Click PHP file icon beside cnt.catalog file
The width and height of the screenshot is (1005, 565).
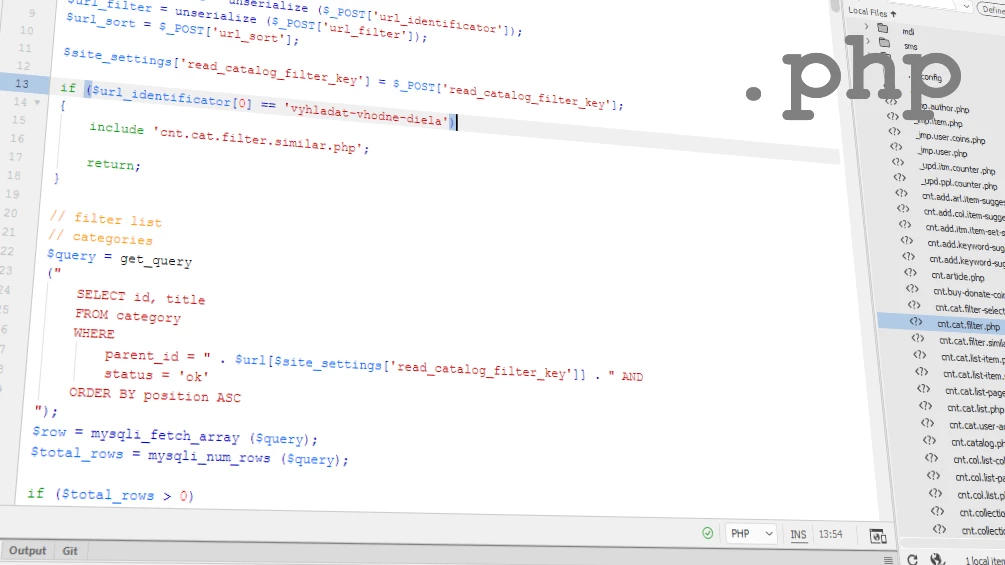click(x=929, y=440)
